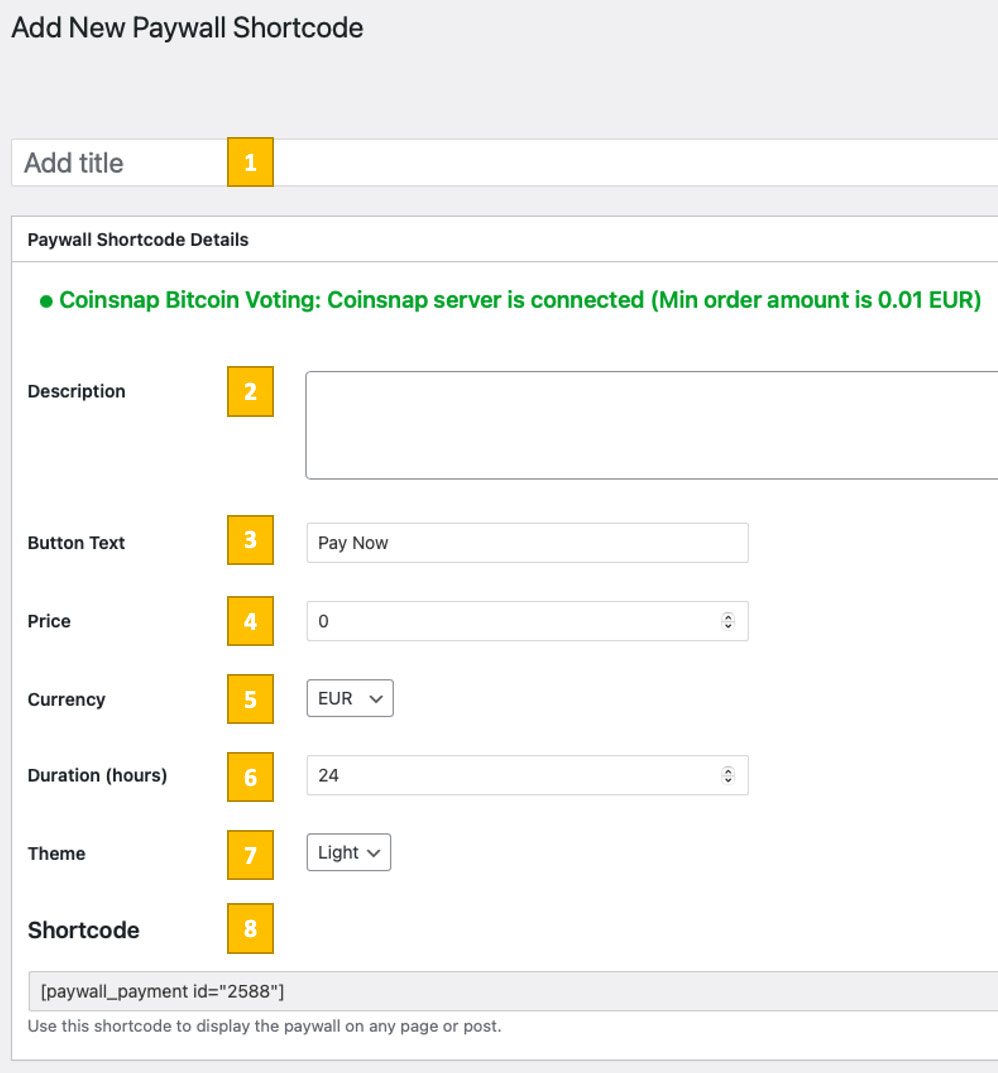This screenshot has height=1073, width=998.
Task: Open the Theme dropdown showing Light
Action: click(x=348, y=853)
